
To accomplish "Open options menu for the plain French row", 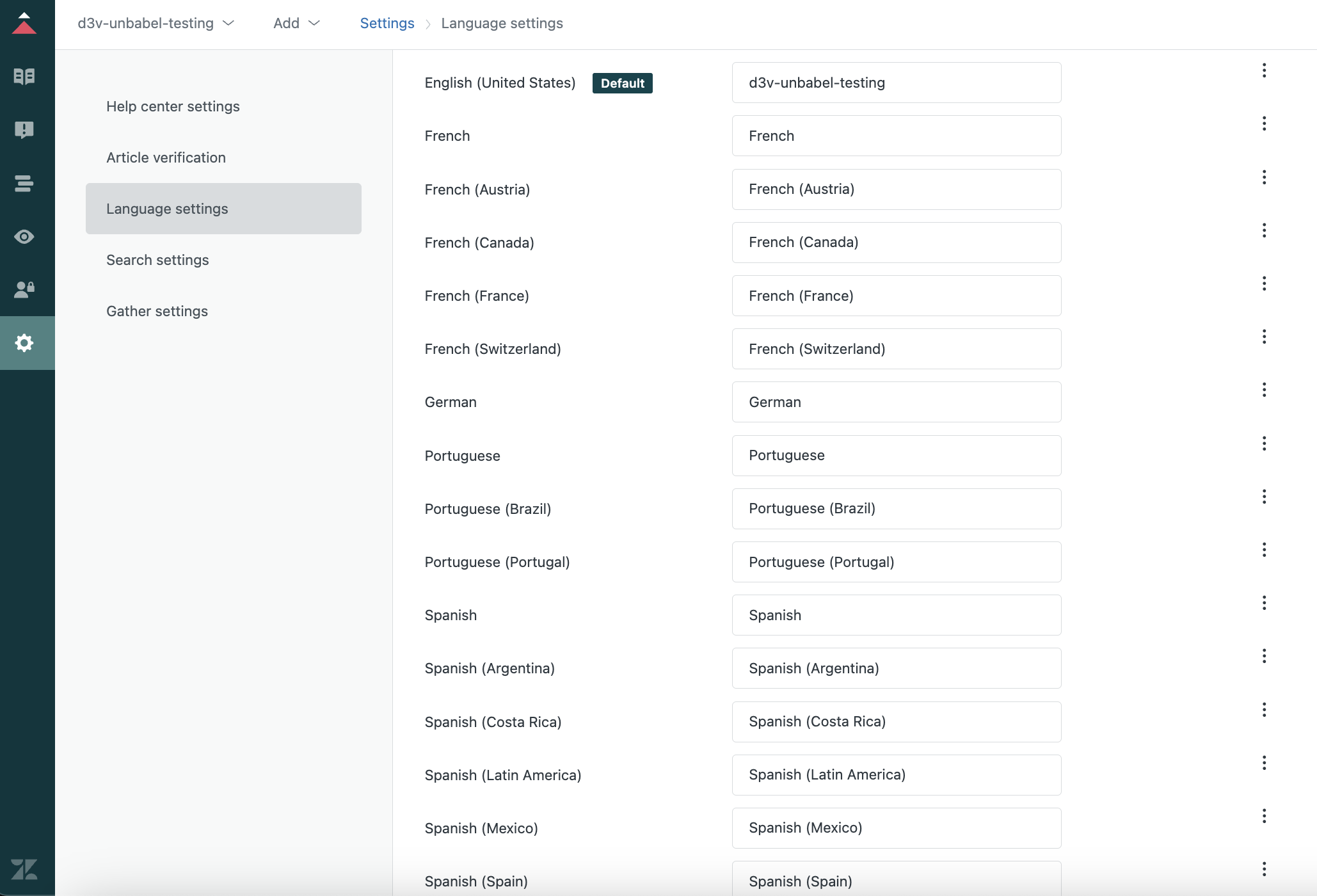I will tap(1264, 124).
